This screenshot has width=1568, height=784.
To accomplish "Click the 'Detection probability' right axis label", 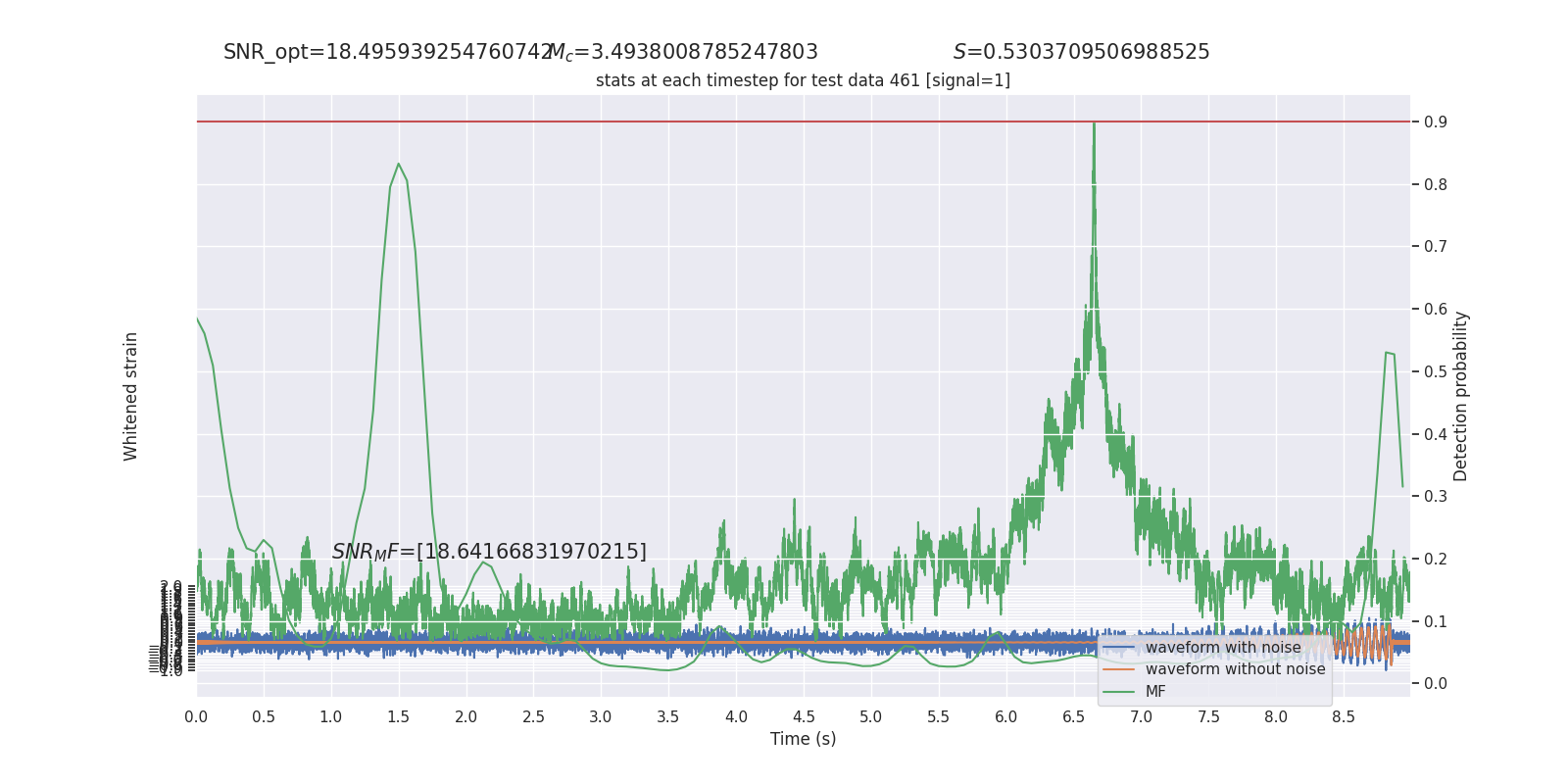I will (1461, 396).
